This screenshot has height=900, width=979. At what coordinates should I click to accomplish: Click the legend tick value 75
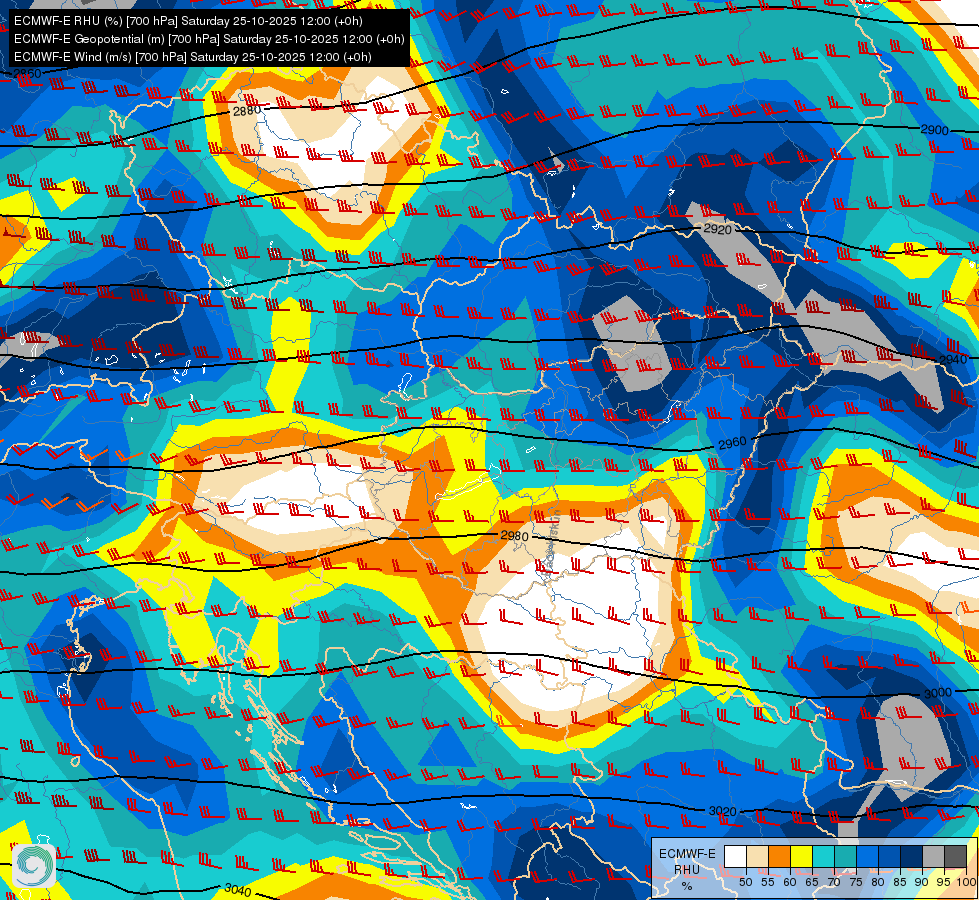point(856,882)
